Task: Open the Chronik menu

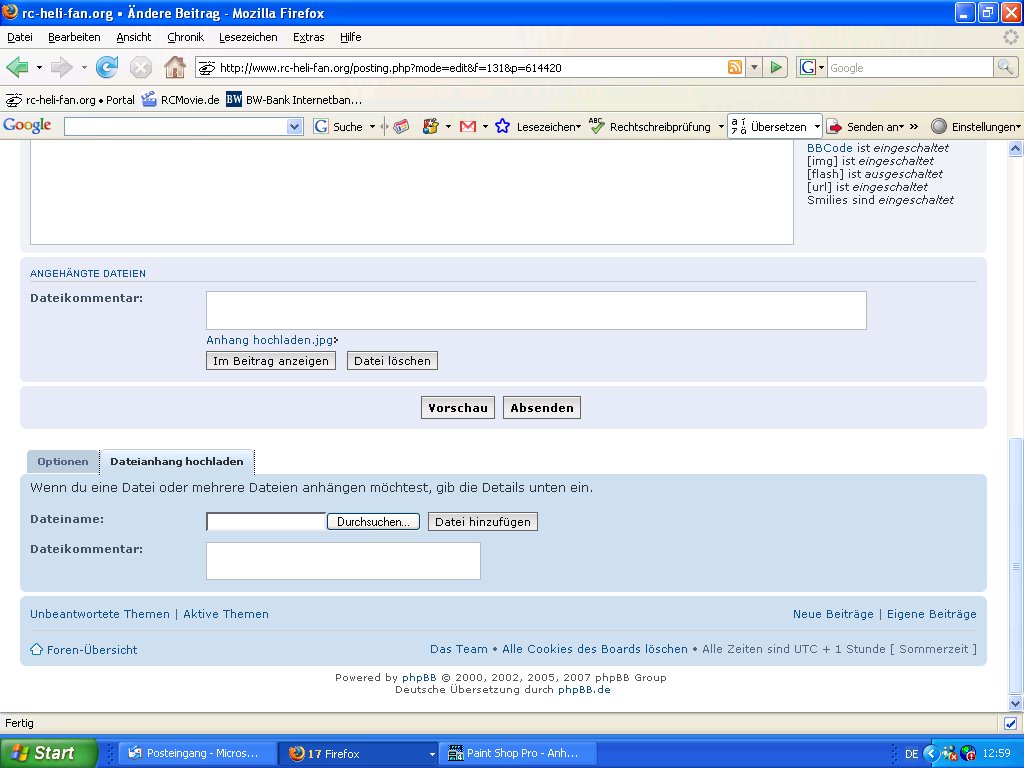Action: [185, 37]
